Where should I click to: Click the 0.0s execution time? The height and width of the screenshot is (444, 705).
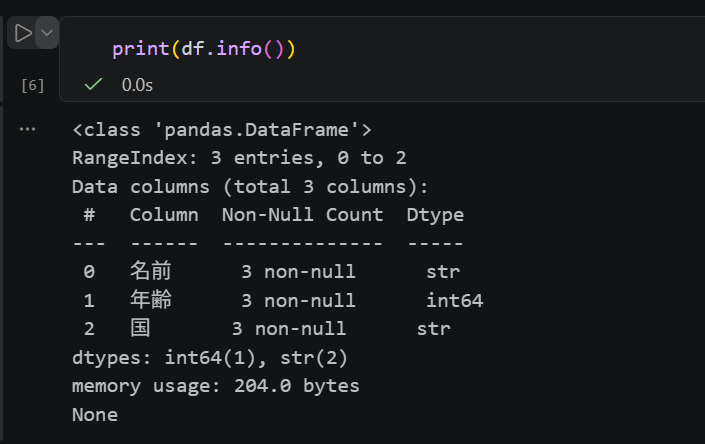[x=137, y=84]
